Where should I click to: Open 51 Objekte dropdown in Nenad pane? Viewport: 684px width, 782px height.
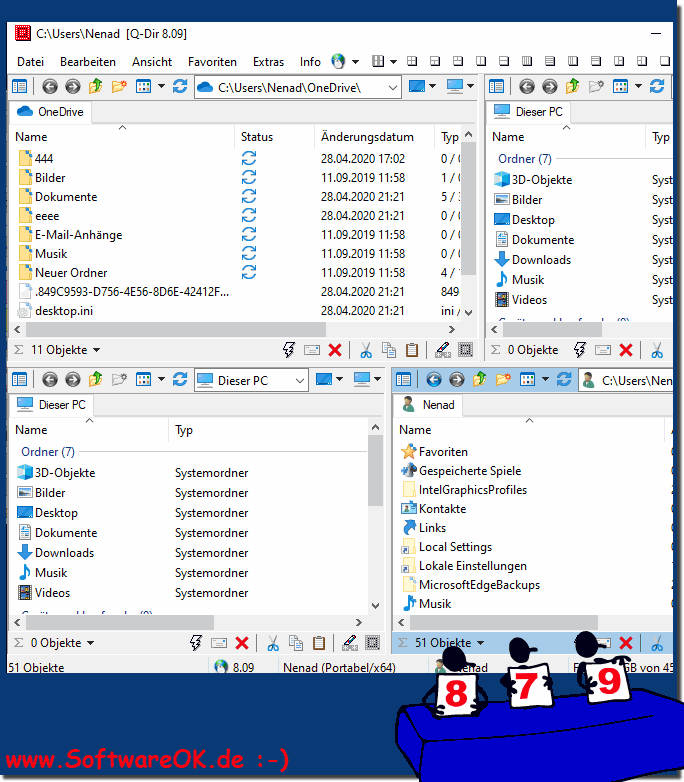point(480,643)
